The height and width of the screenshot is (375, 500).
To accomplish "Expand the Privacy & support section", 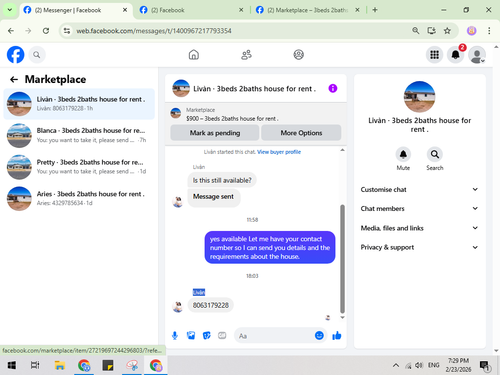I will click(419, 247).
